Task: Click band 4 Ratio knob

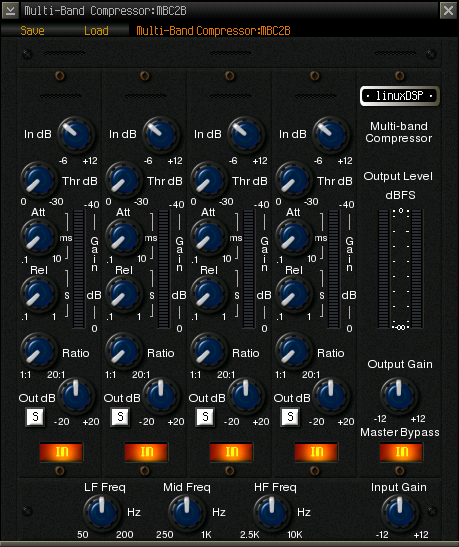Action: coord(294,352)
